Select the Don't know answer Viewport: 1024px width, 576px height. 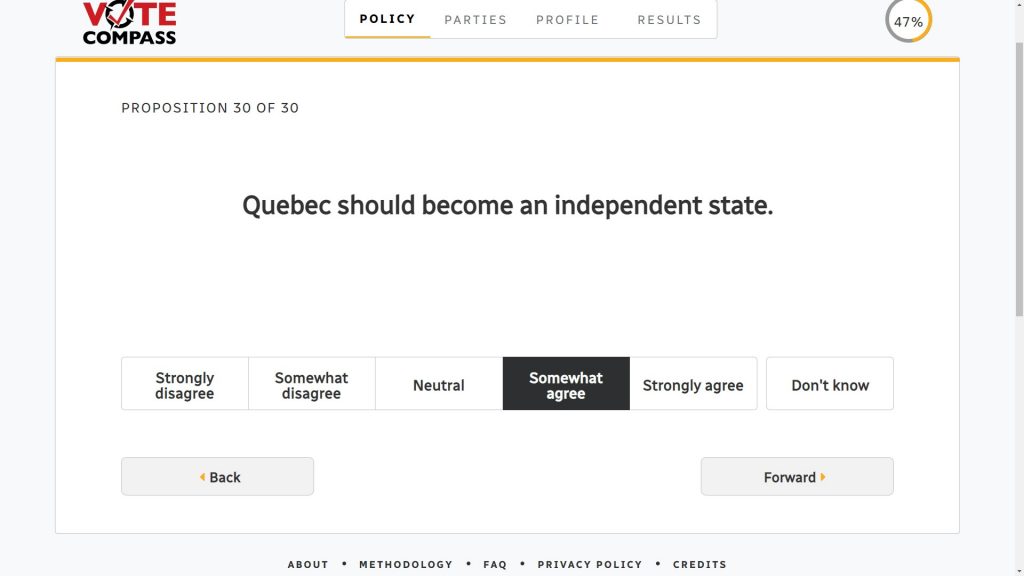pyautogui.click(x=830, y=385)
